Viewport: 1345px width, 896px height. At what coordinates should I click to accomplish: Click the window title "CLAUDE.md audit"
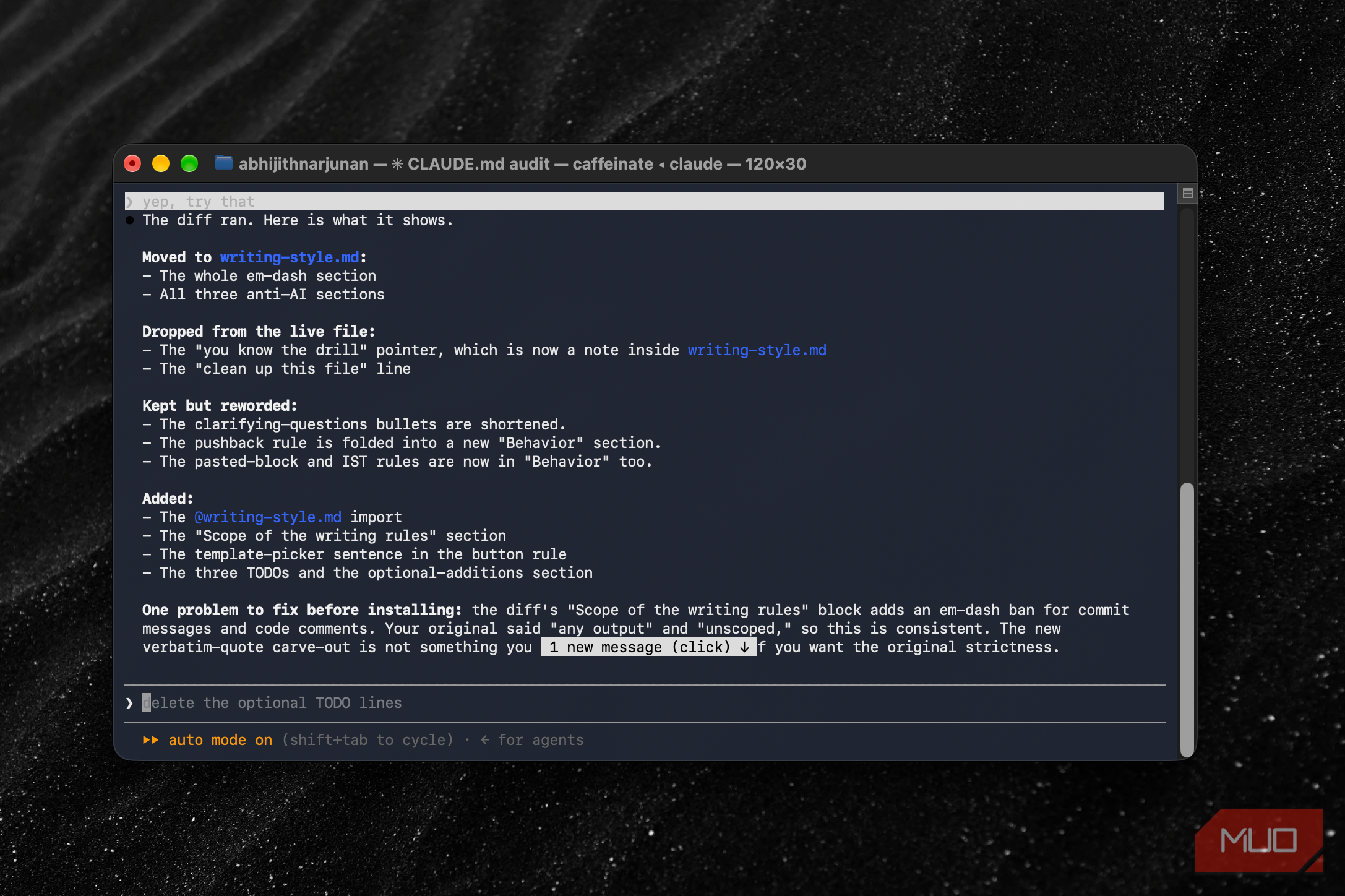478,164
